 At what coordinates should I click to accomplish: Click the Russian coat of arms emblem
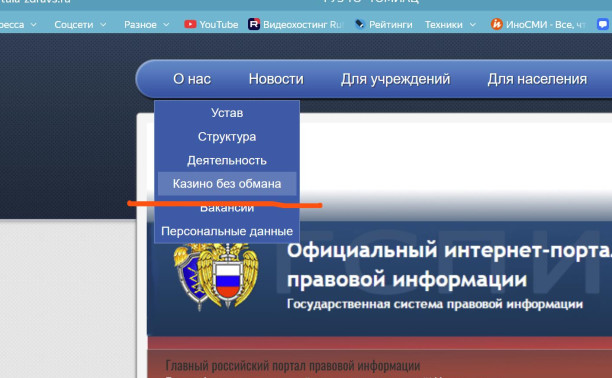pyautogui.click(x=216, y=276)
